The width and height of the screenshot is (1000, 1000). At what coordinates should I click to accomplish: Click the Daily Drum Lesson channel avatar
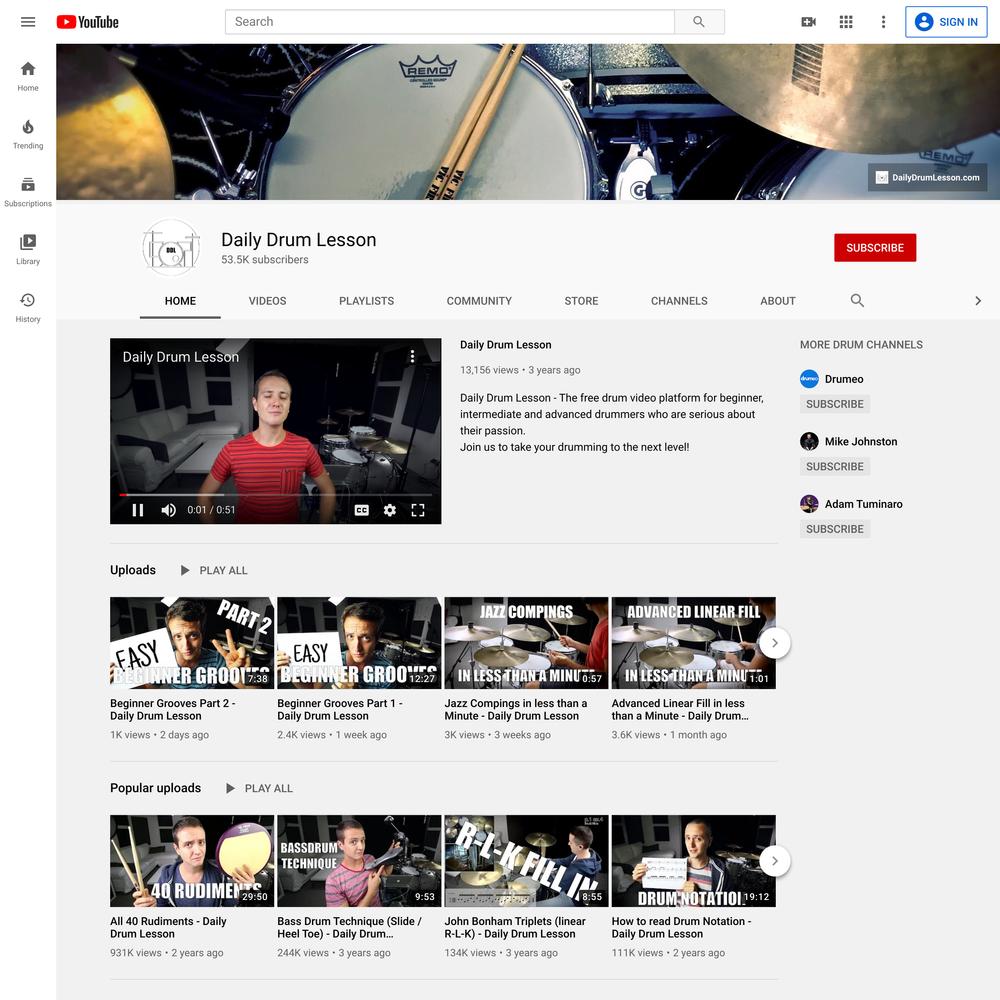tap(171, 248)
